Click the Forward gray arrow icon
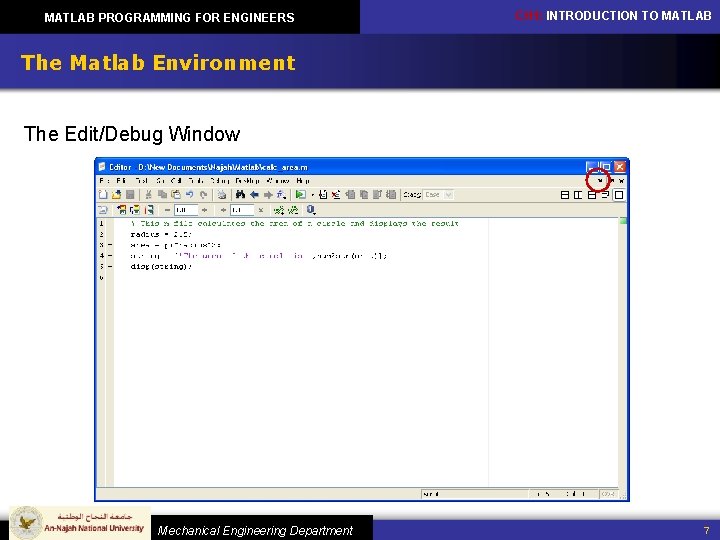 (x=268, y=195)
